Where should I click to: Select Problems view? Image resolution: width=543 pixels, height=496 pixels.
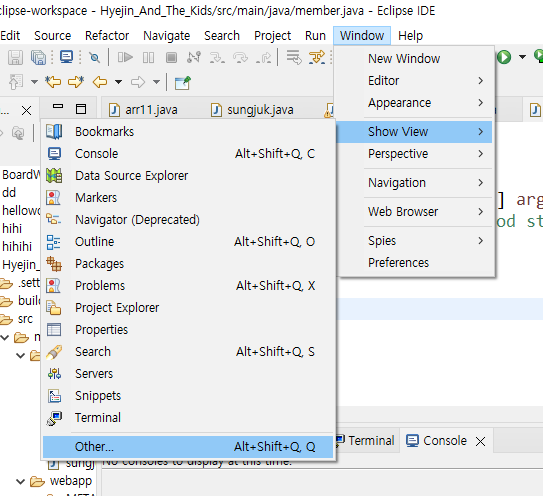coord(188,286)
